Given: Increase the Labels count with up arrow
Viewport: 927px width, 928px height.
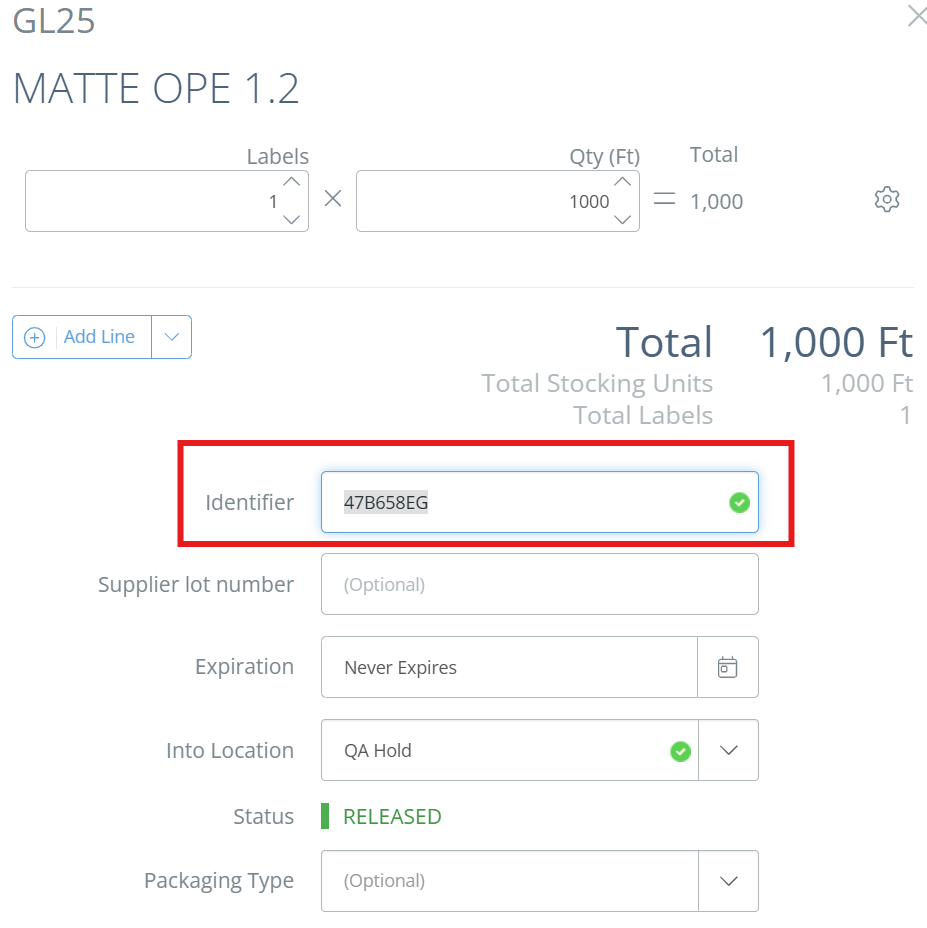Looking at the screenshot, I should click(x=291, y=182).
